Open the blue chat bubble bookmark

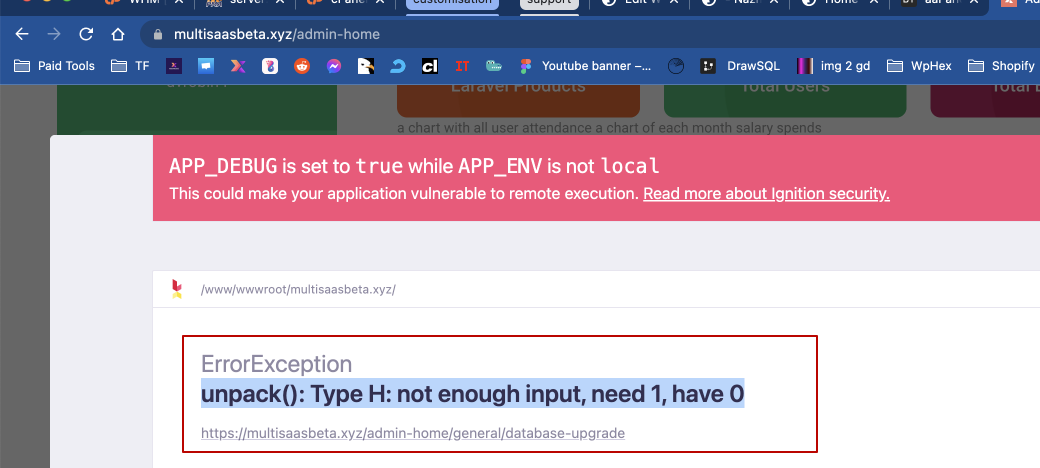click(206, 66)
